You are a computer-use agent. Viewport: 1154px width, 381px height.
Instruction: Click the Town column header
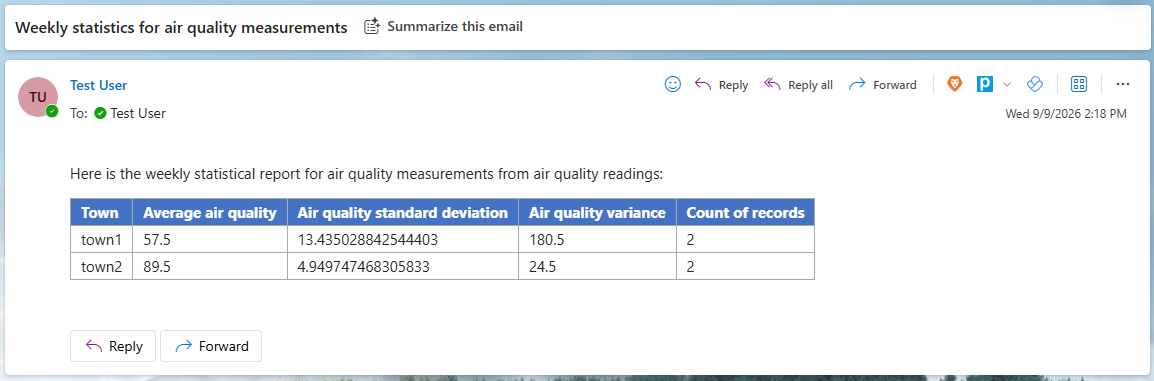(x=101, y=212)
